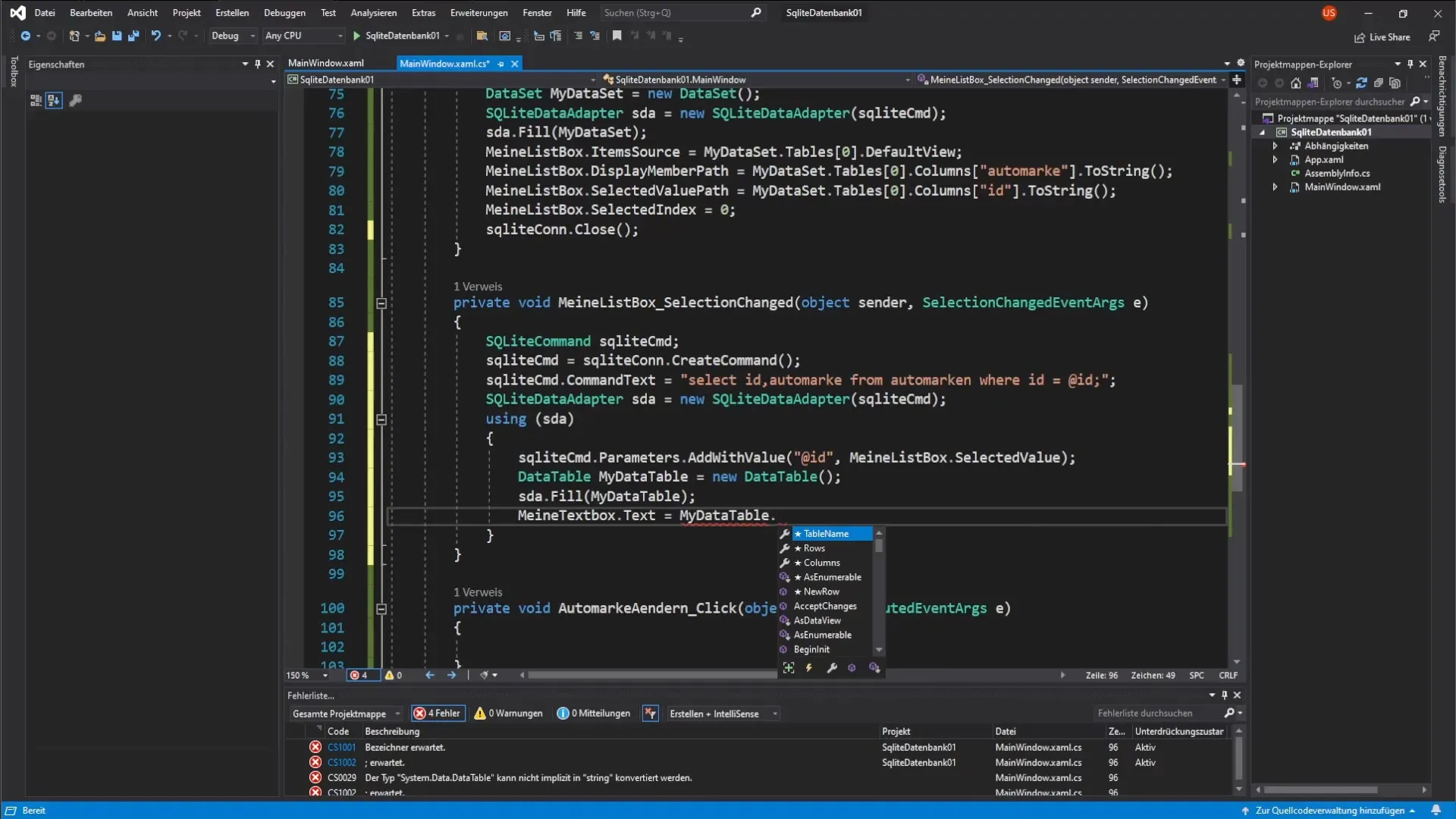
Task: Save the current file with the disk icon
Action: pos(117,36)
